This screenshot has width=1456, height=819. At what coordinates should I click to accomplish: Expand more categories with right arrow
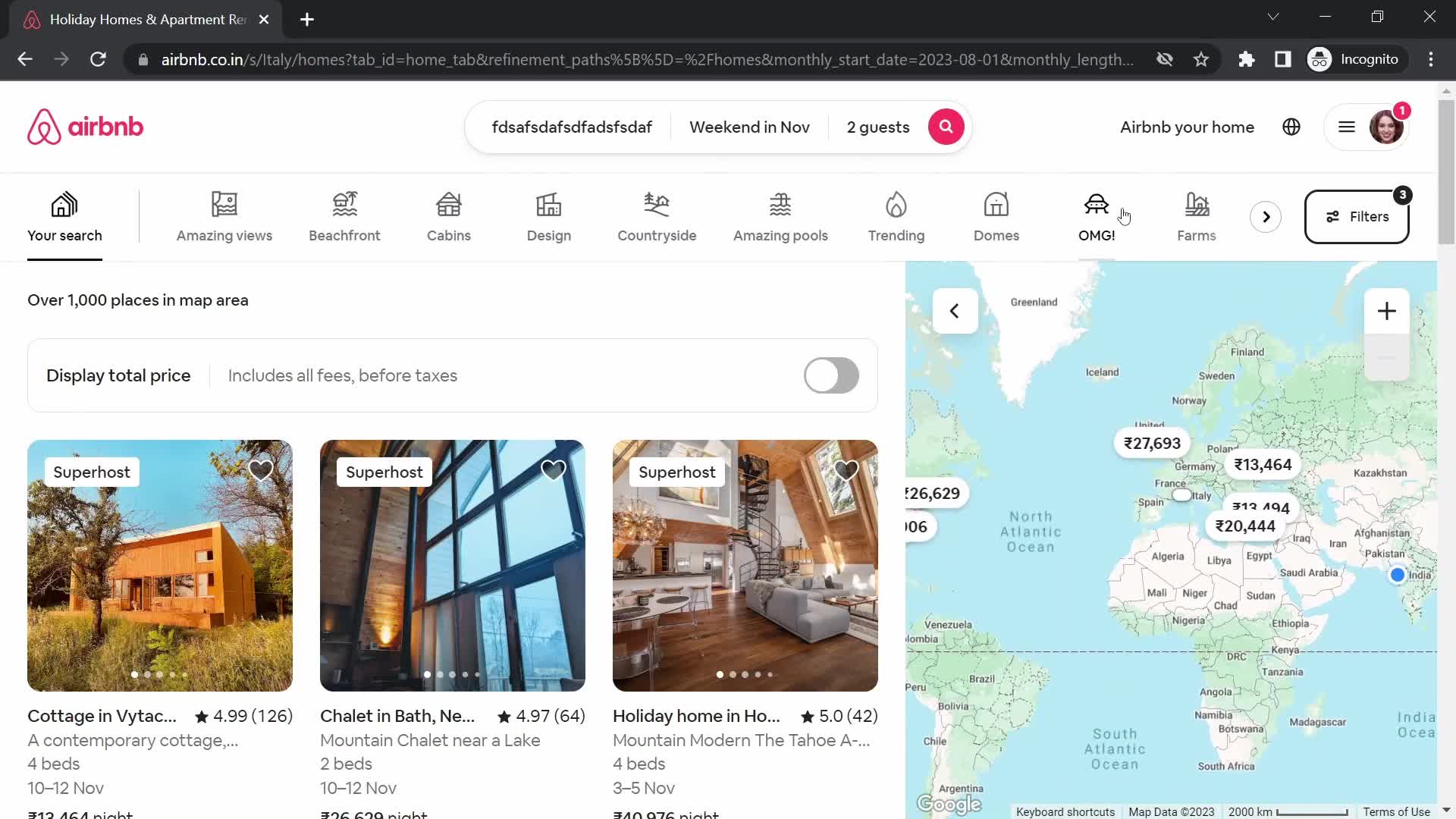(x=1264, y=216)
